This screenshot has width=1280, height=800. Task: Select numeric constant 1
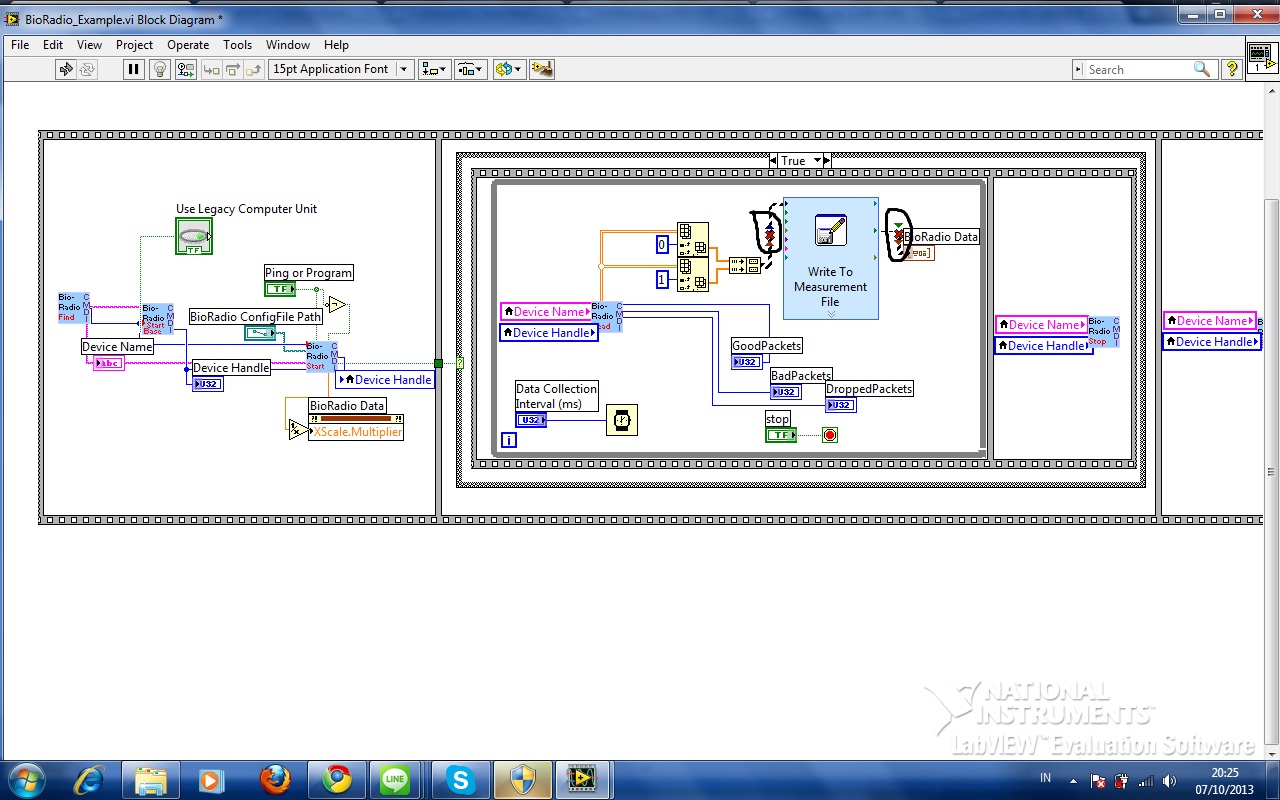661,279
